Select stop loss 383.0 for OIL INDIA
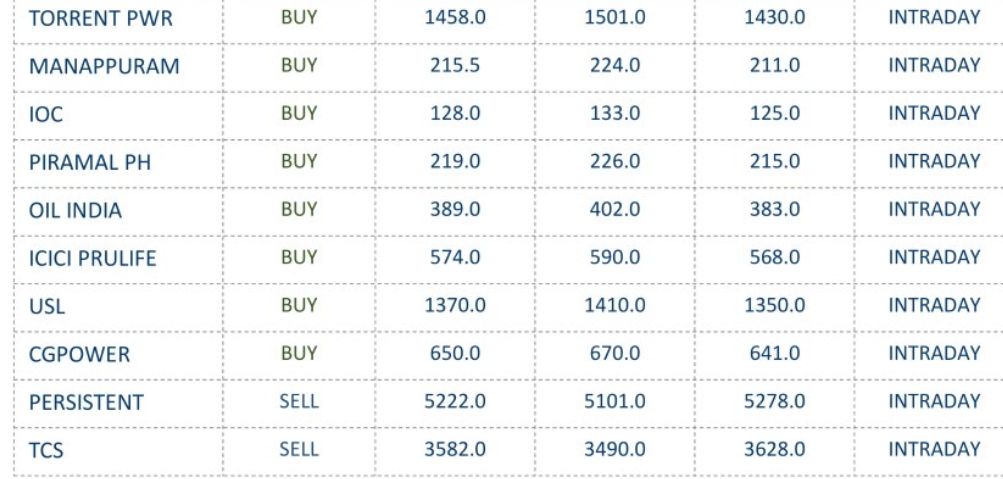The image size is (1003, 479). (775, 209)
